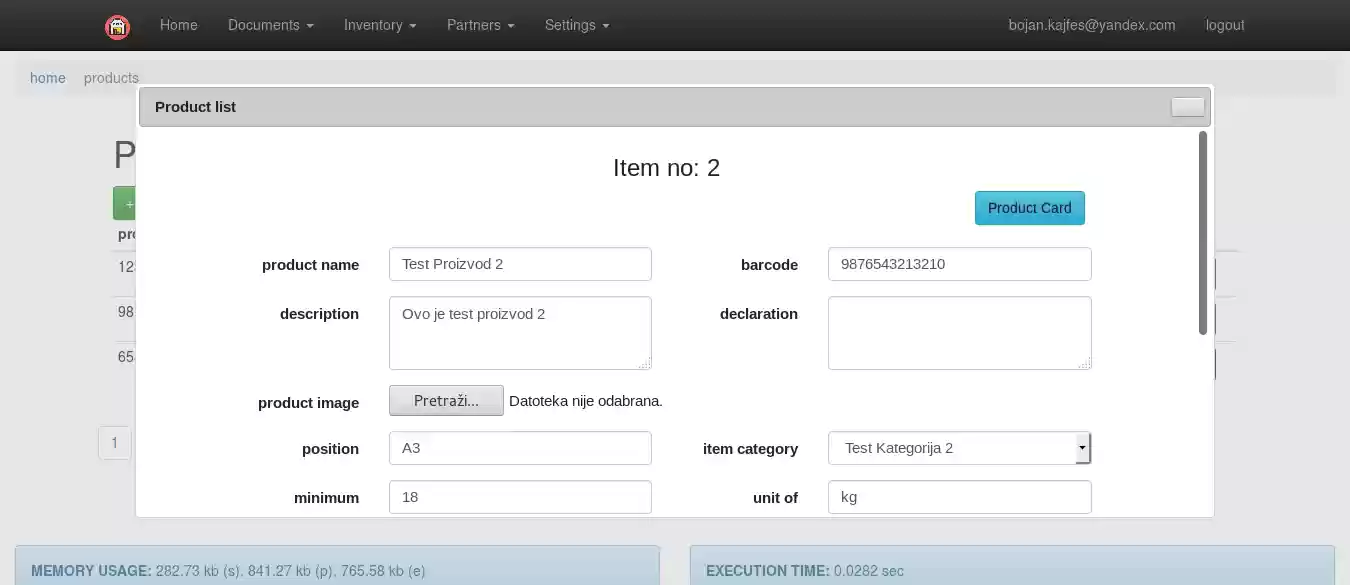The width and height of the screenshot is (1350, 585).
Task: Open the Documents menu caret
Action: (308, 25)
